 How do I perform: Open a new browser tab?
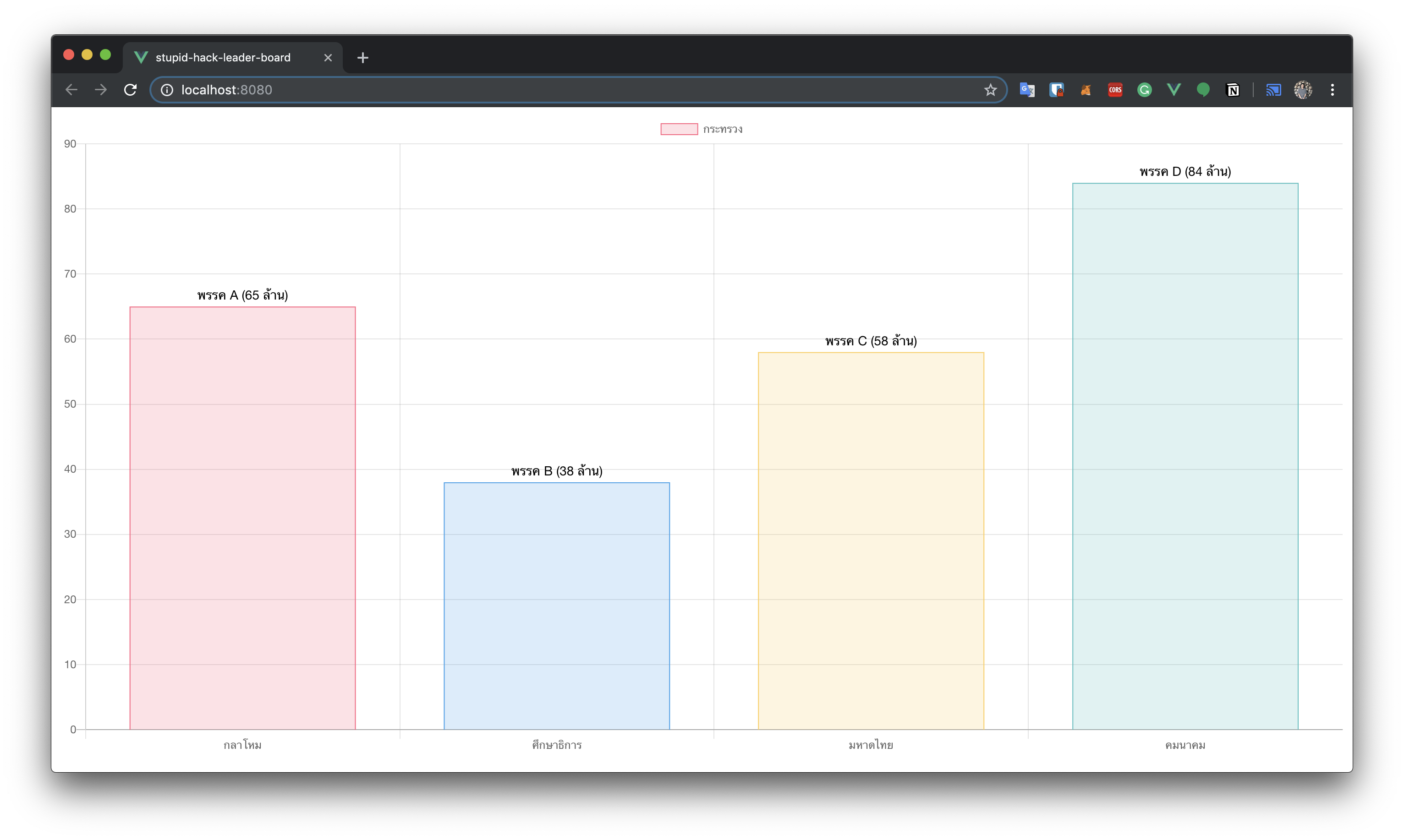[x=363, y=58]
